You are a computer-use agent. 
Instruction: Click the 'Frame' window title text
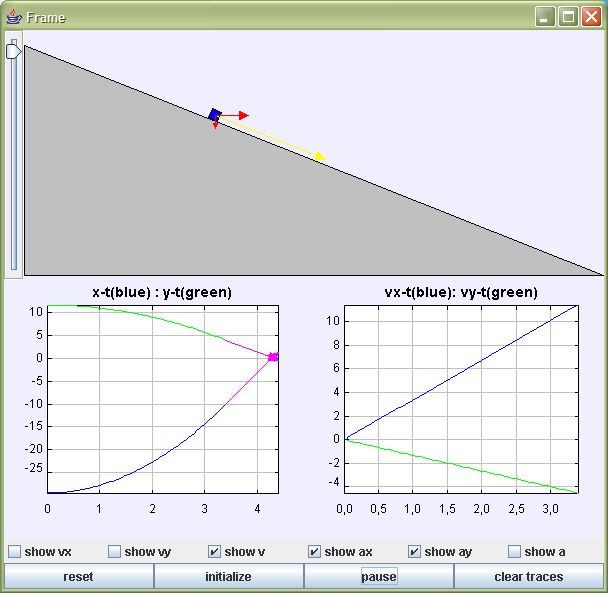[46, 17]
